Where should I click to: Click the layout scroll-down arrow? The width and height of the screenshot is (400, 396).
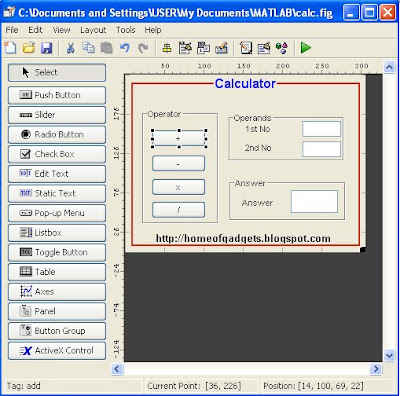pyautogui.click(x=389, y=355)
